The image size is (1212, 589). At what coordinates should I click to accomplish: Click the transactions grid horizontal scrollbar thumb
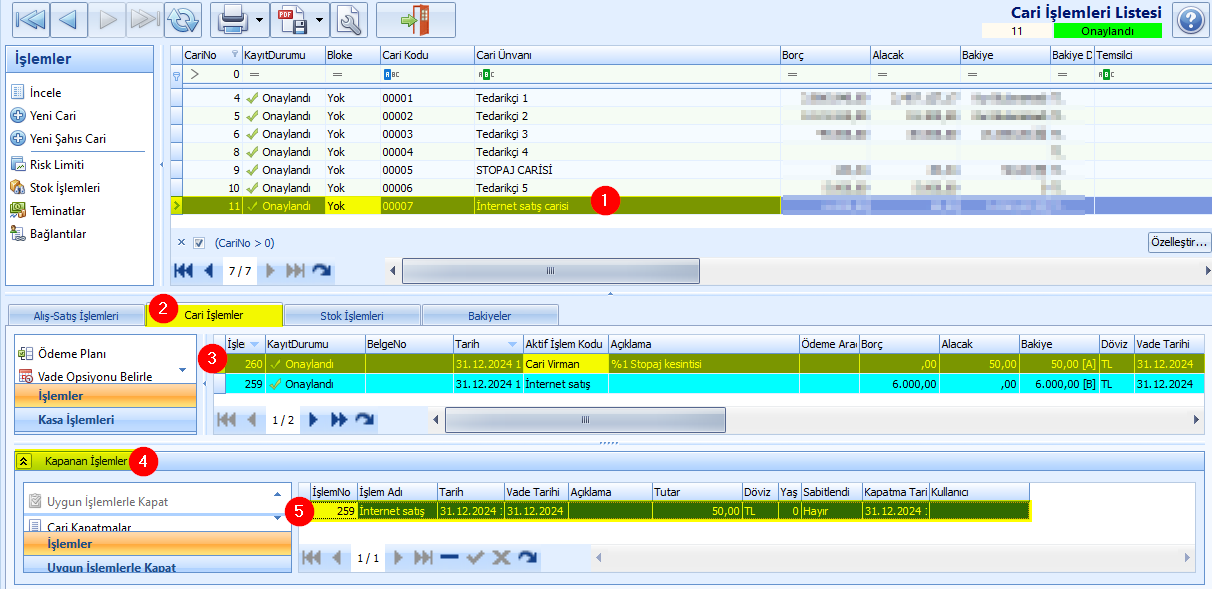click(x=586, y=420)
